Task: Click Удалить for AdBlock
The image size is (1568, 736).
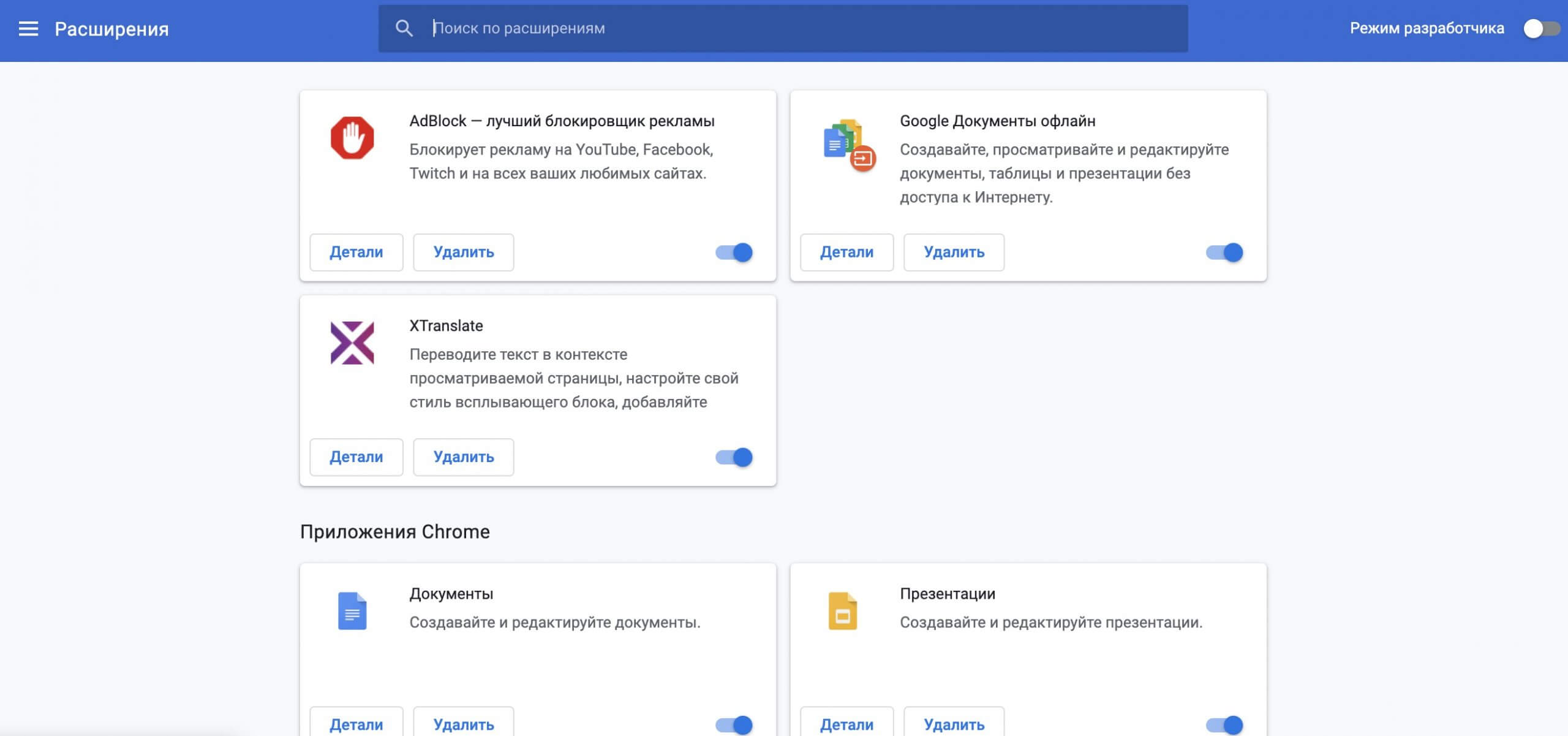Action: (x=464, y=252)
